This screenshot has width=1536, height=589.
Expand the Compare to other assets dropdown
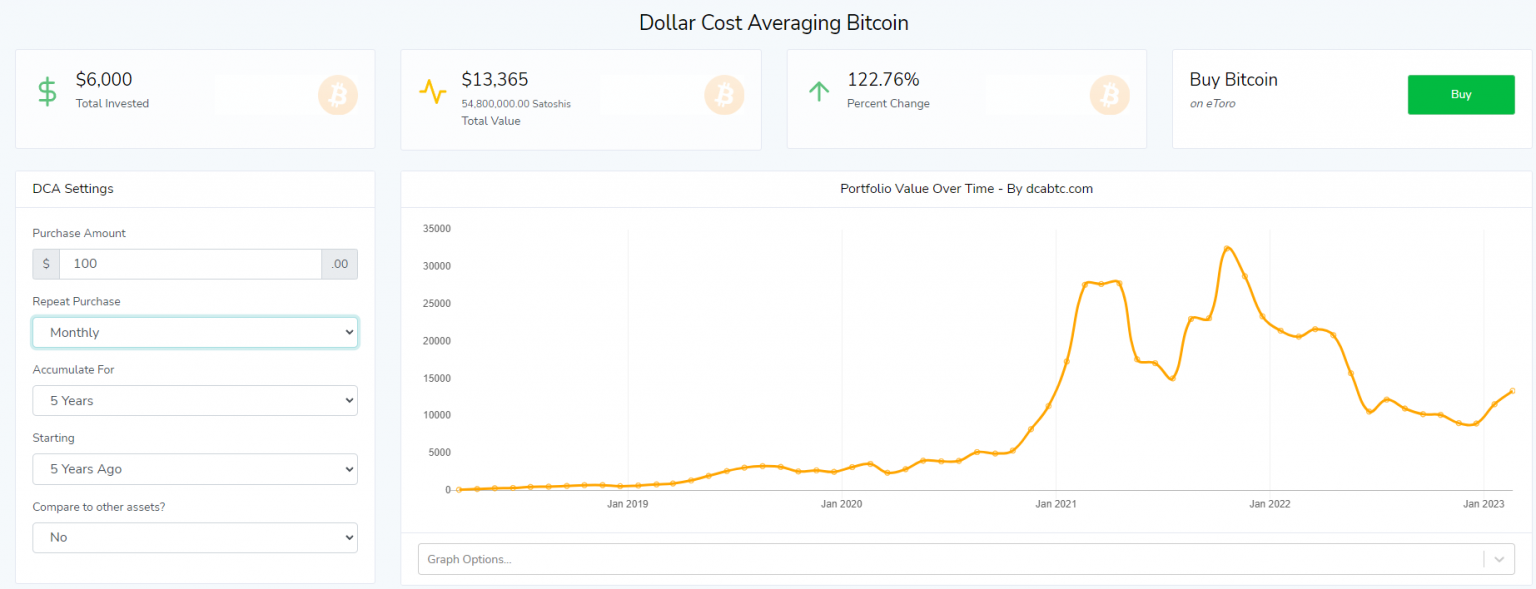pos(194,537)
